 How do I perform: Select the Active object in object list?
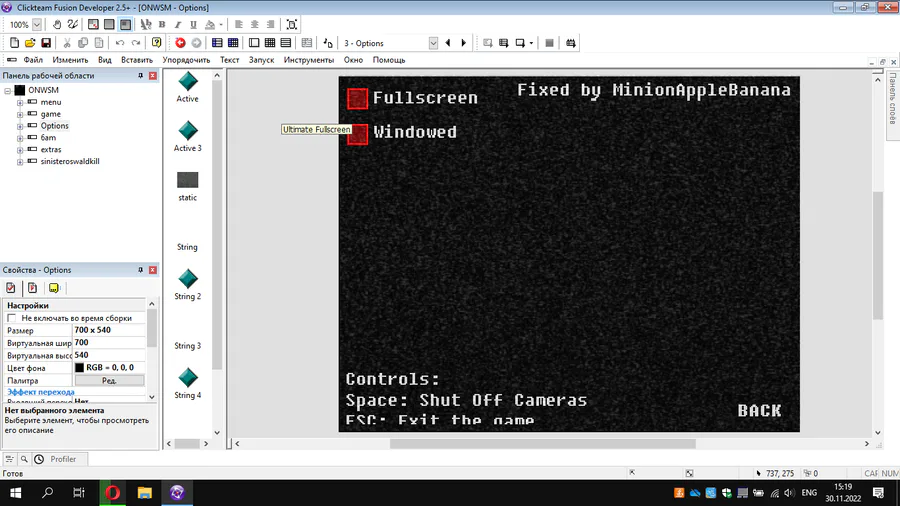188,88
